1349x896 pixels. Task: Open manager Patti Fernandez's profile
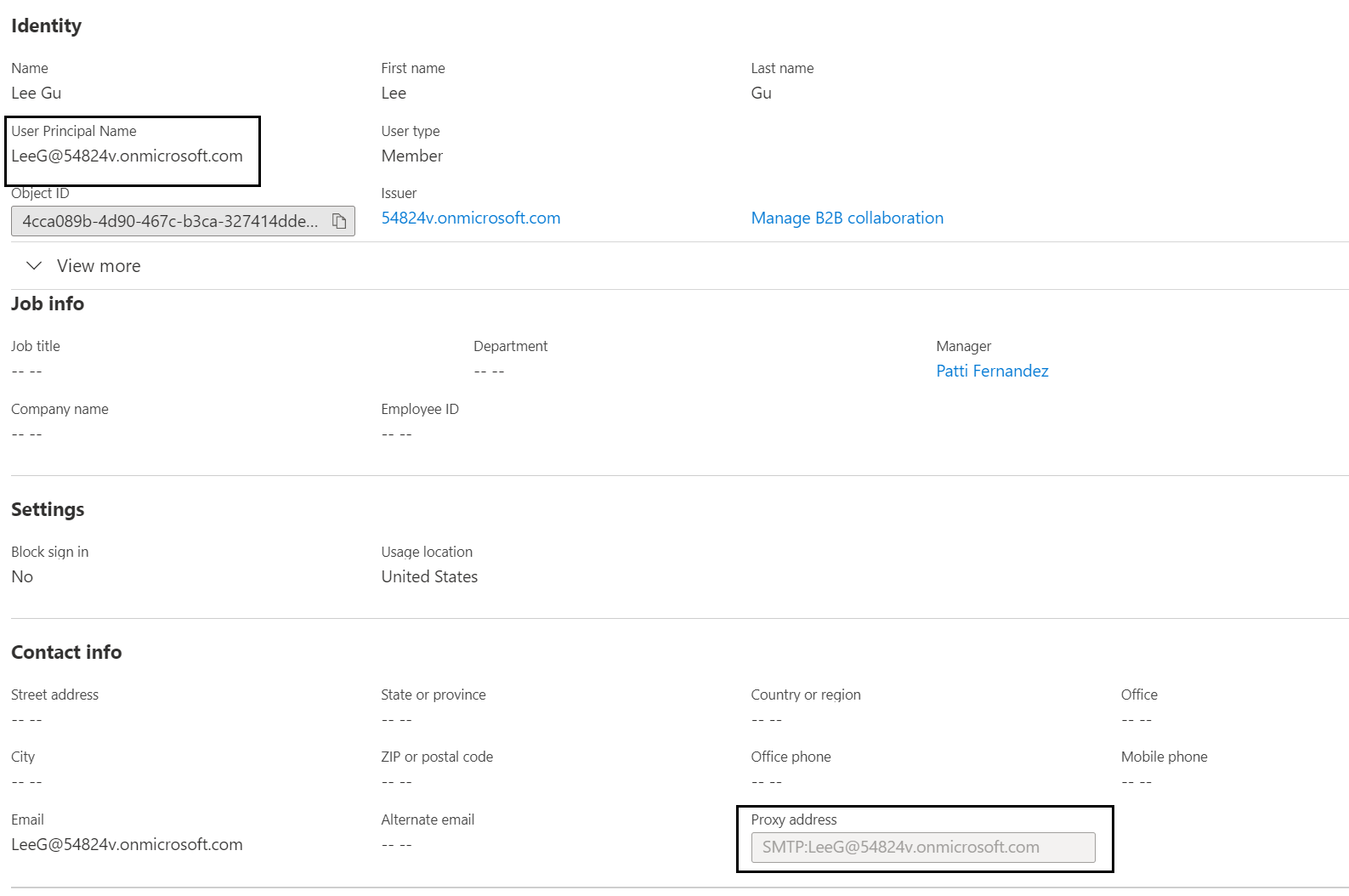tap(992, 371)
